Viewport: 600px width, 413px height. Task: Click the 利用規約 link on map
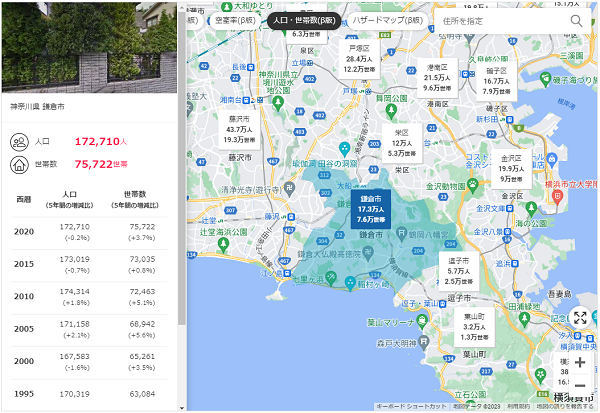519,406
